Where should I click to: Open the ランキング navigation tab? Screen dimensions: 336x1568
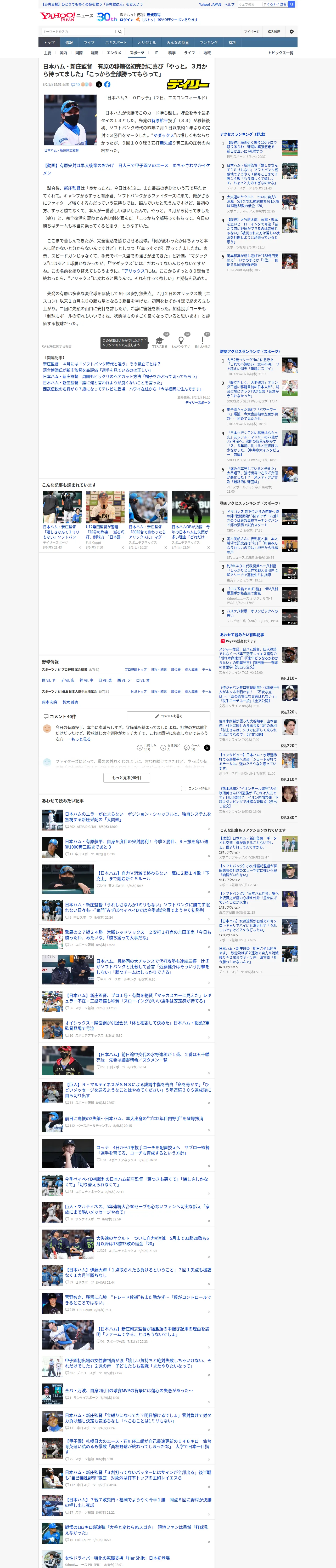click(209, 43)
